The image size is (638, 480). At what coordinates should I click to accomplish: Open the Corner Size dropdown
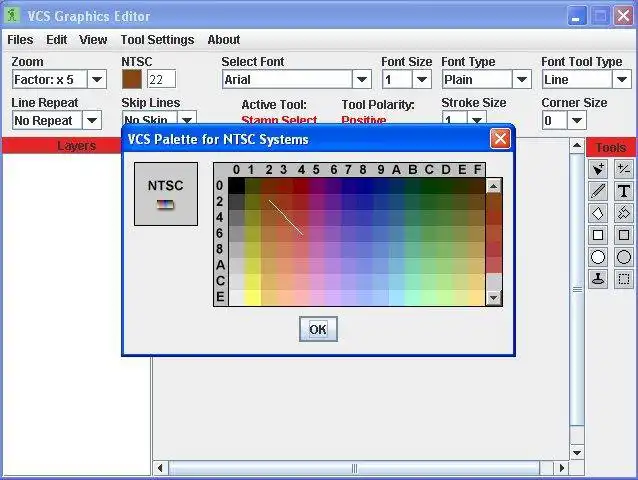coord(577,120)
